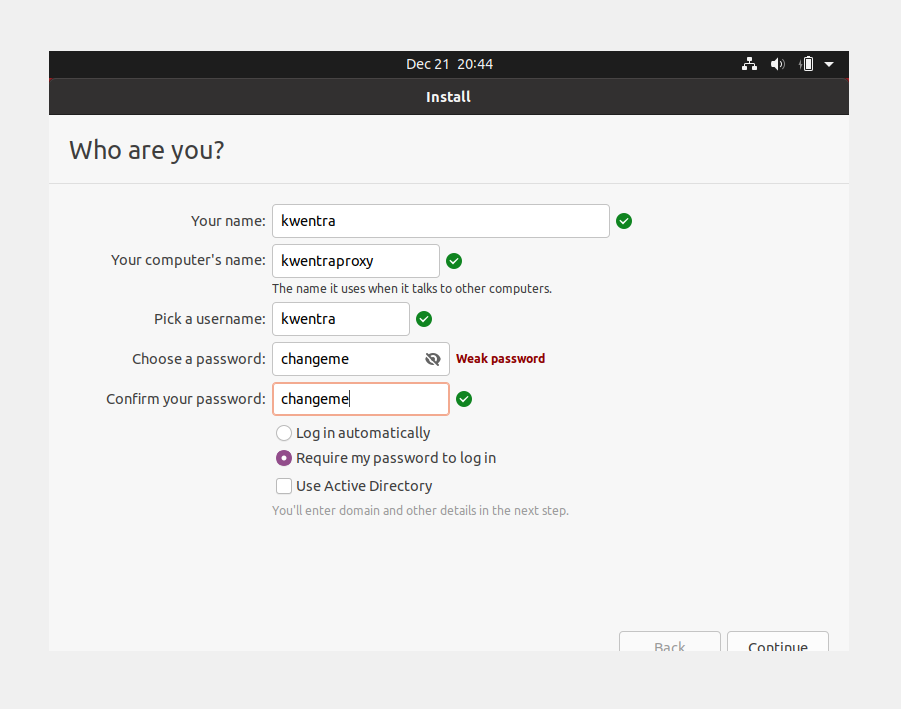Focus the Confirm your password field
This screenshot has width=901, height=709.
(x=361, y=399)
